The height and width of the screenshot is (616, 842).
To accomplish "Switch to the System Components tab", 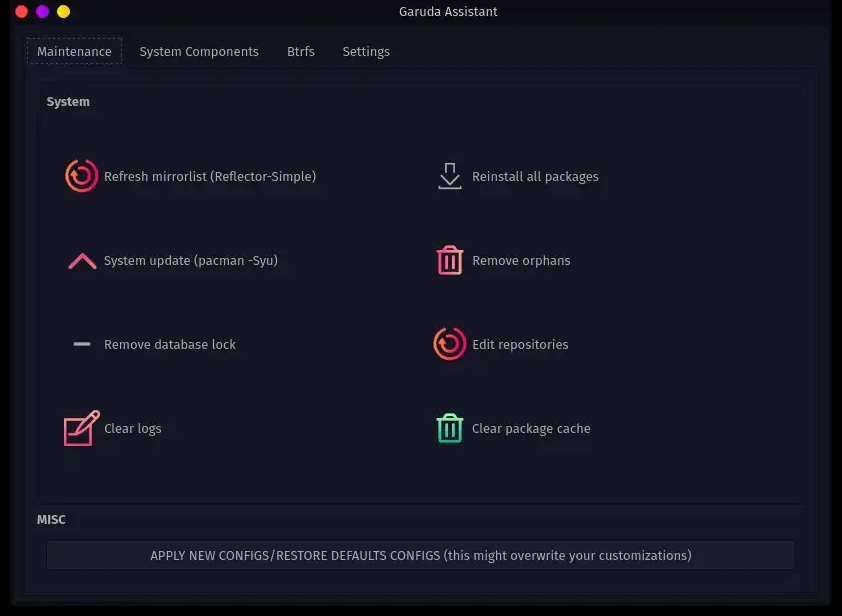I will point(199,52).
